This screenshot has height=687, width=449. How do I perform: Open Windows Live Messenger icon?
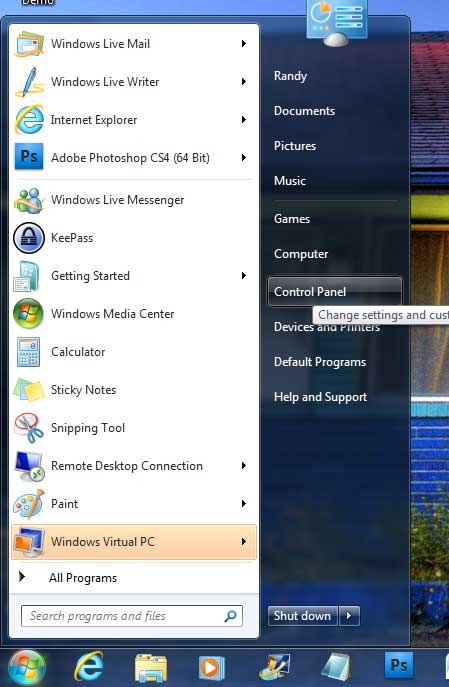coord(29,200)
